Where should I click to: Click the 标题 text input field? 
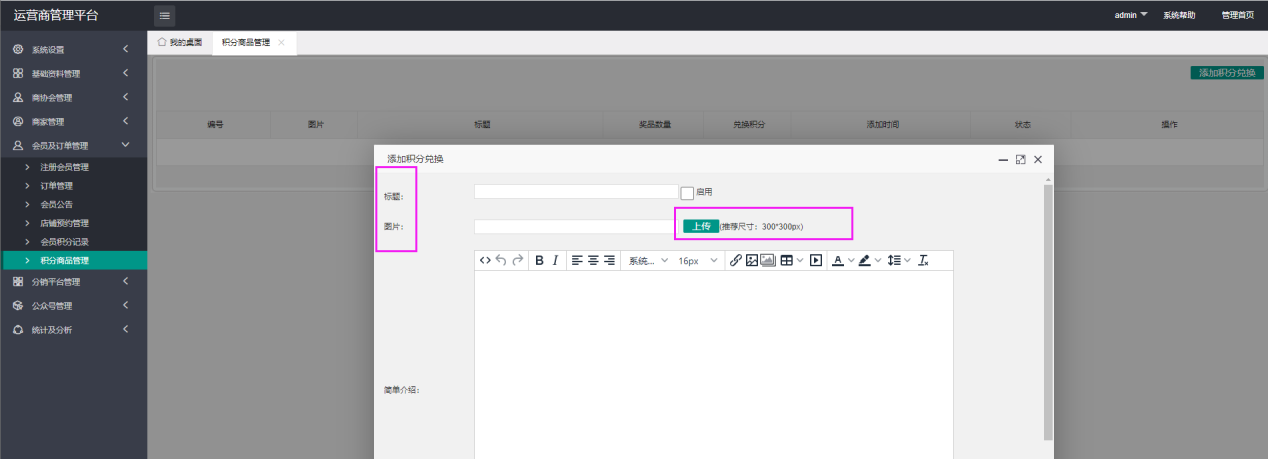pyautogui.click(x=576, y=192)
